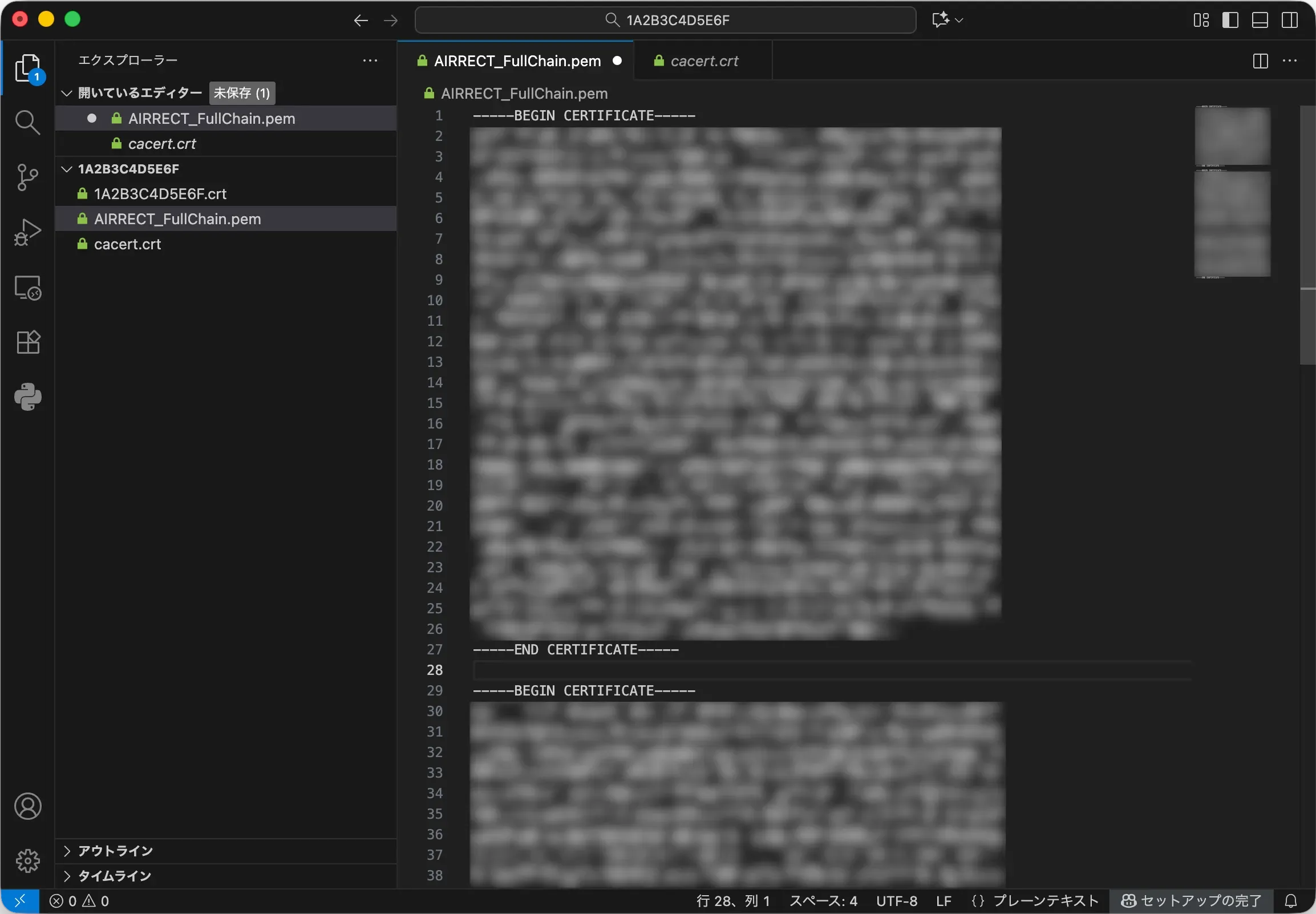Switch to the cacert.crt editor tab
The width and height of the screenshot is (1316, 914).
point(703,60)
